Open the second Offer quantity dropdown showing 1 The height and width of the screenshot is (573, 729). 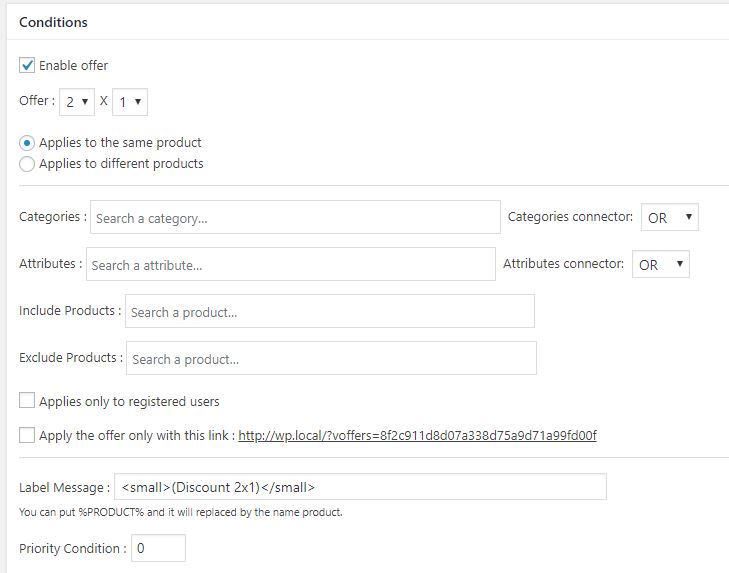click(x=130, y=102)
